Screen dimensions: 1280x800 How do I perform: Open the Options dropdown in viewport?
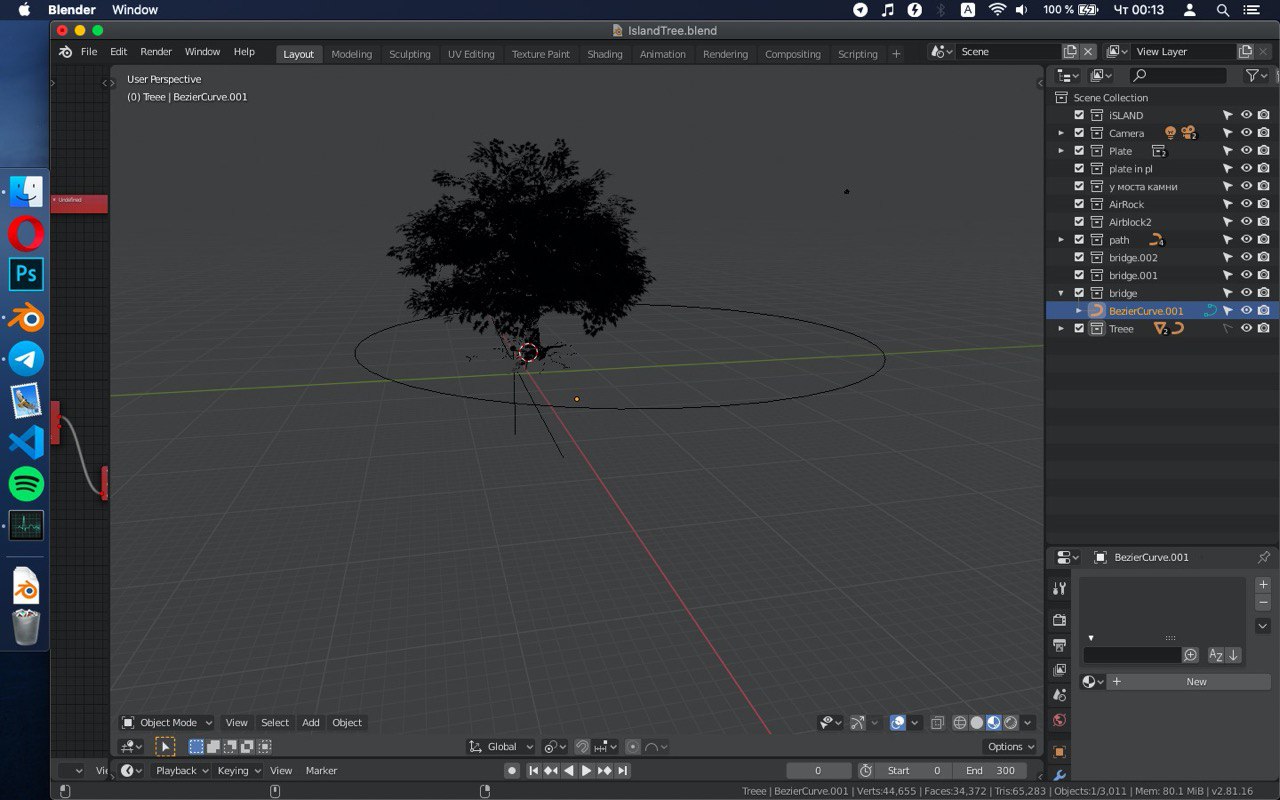click(x=1010, y=746)
